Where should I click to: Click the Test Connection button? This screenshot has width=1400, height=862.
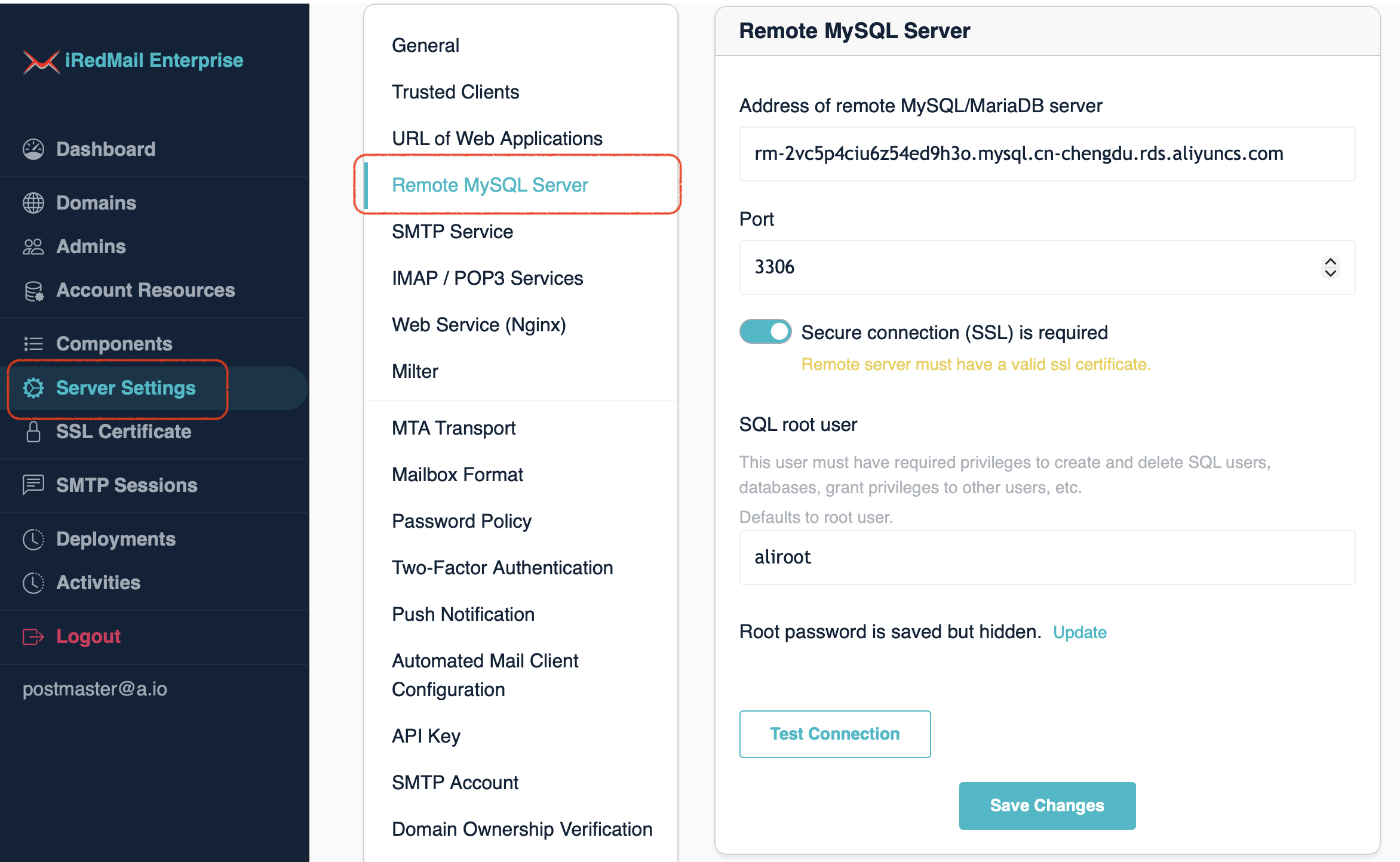[834, 734]
